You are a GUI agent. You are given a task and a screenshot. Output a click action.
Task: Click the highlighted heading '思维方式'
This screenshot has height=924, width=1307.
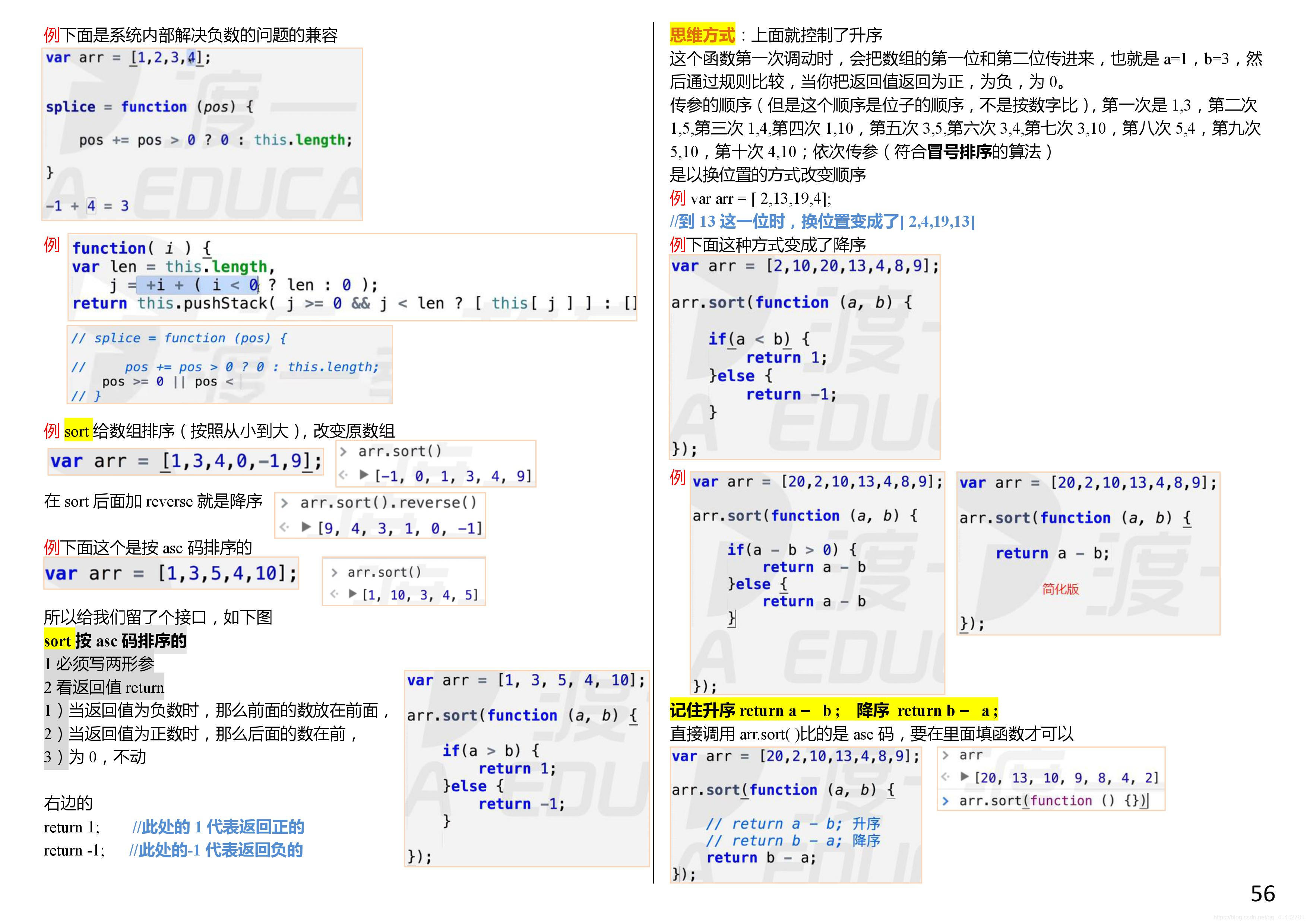[x=702, y=35]
